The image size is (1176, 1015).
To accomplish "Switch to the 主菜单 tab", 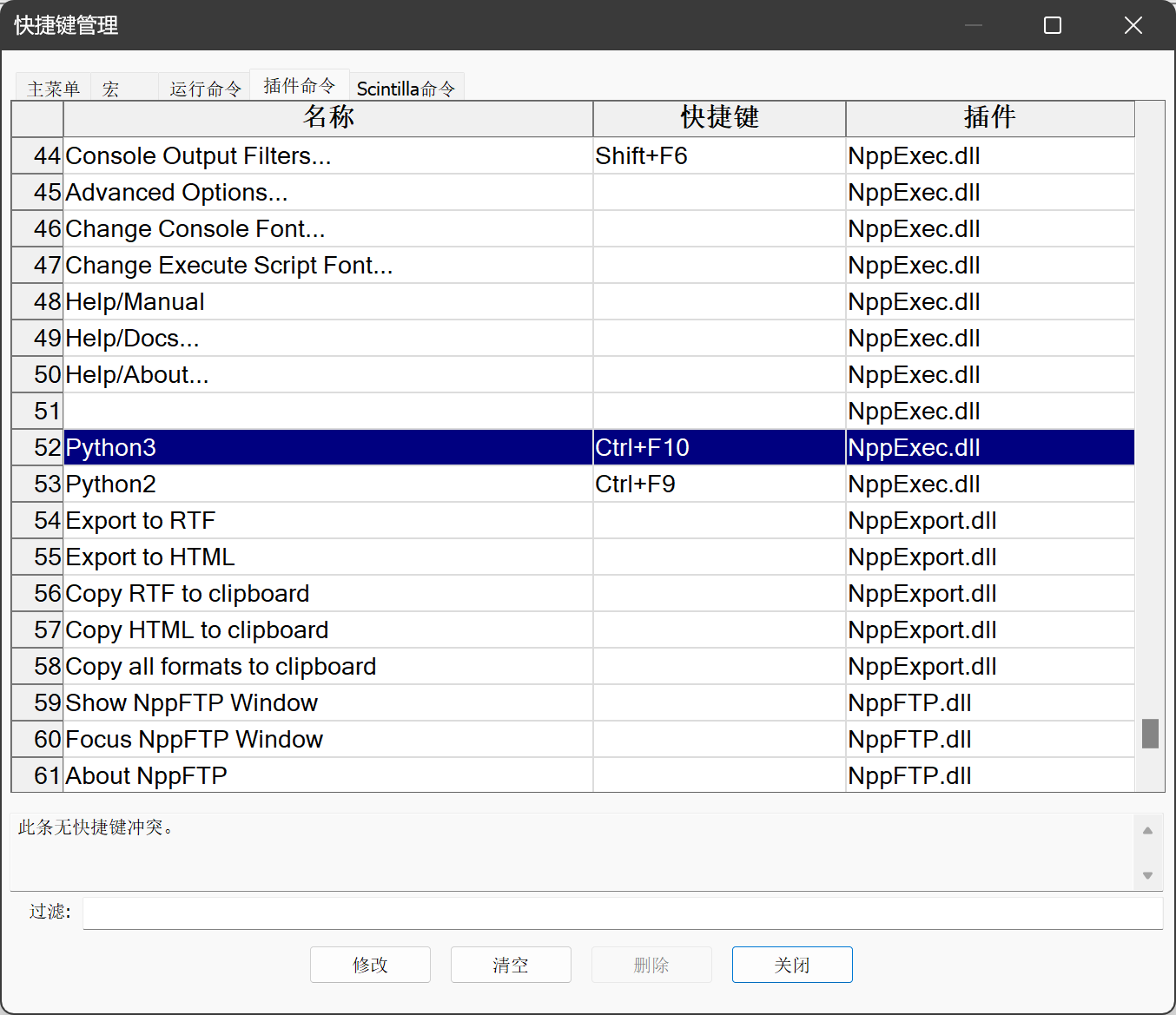I will click(53, 89).
